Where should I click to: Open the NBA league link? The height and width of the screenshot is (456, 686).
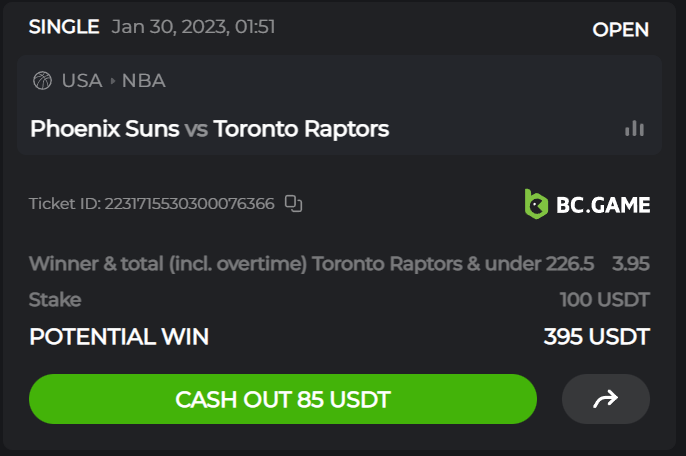tap(144, 81)
